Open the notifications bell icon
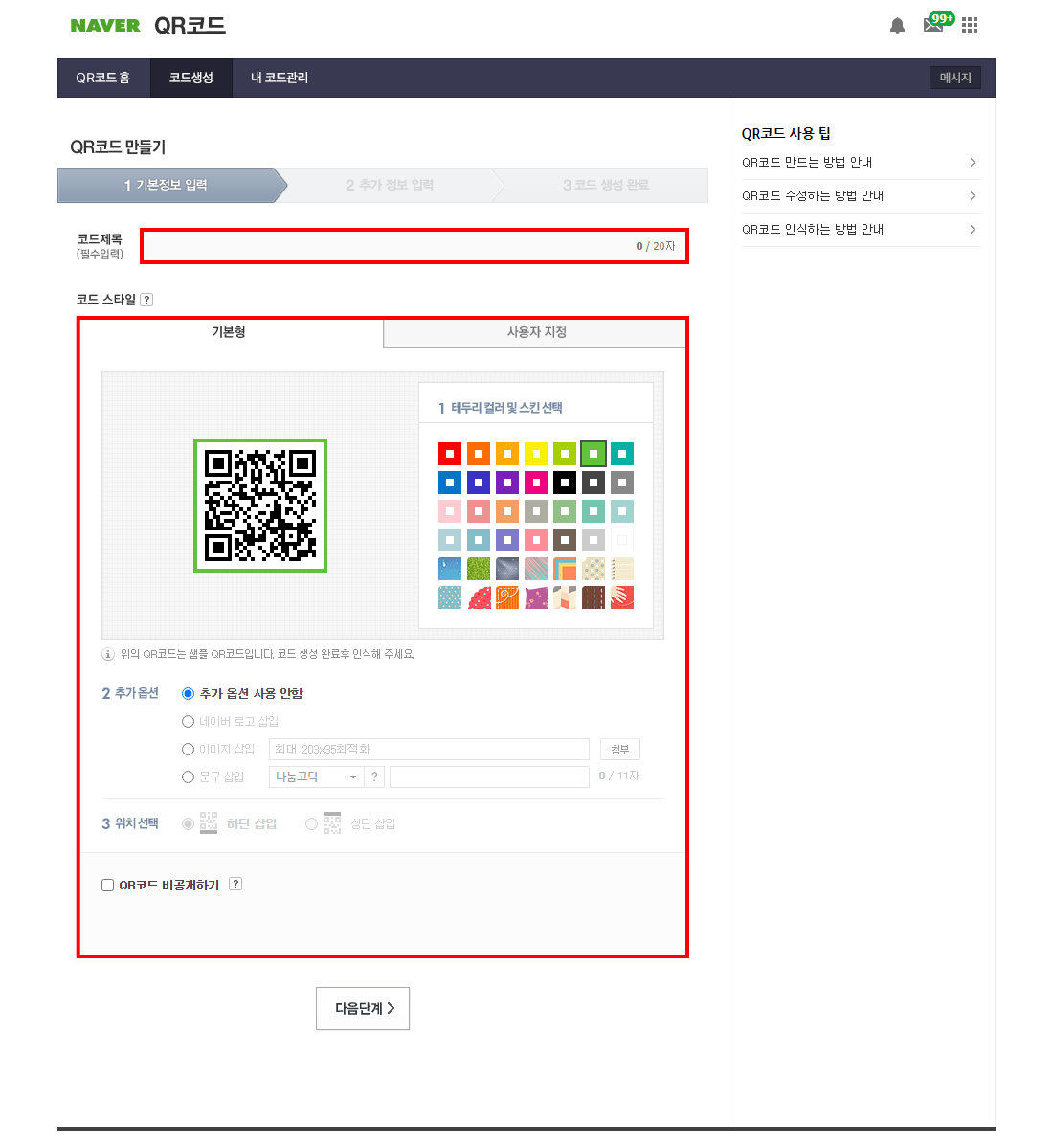Screen dimensions: 1053x1148 pyautogui.click(x=897, y=26)
